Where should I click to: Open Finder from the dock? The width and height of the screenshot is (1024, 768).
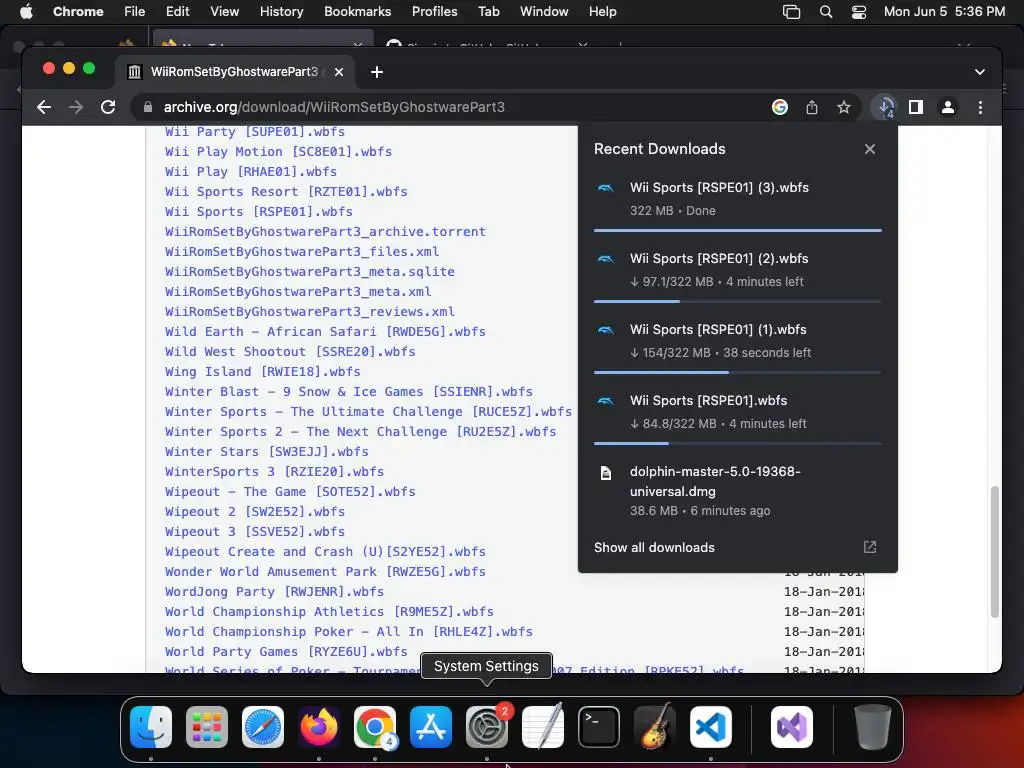pos(151,727)
